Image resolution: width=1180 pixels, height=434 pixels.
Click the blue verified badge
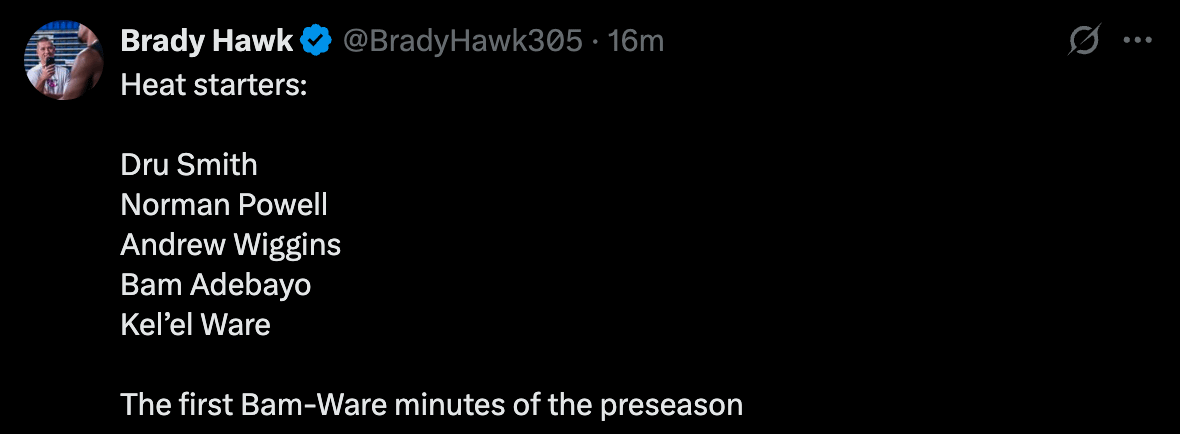coord(317,41)
